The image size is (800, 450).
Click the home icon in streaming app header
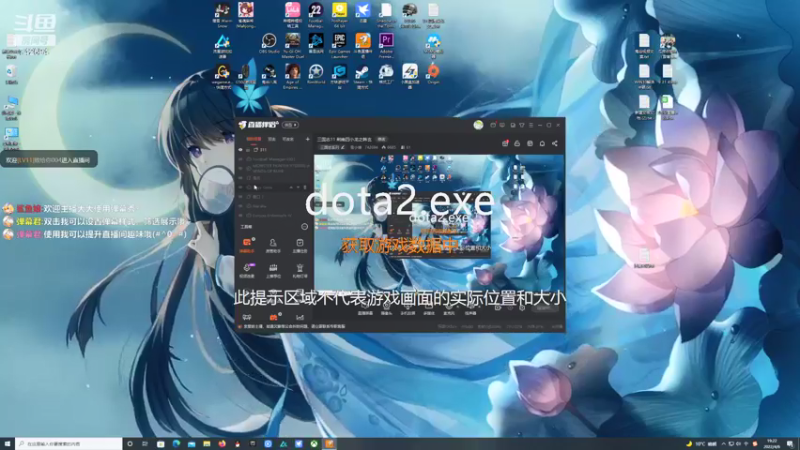click(x=542, y=143)
